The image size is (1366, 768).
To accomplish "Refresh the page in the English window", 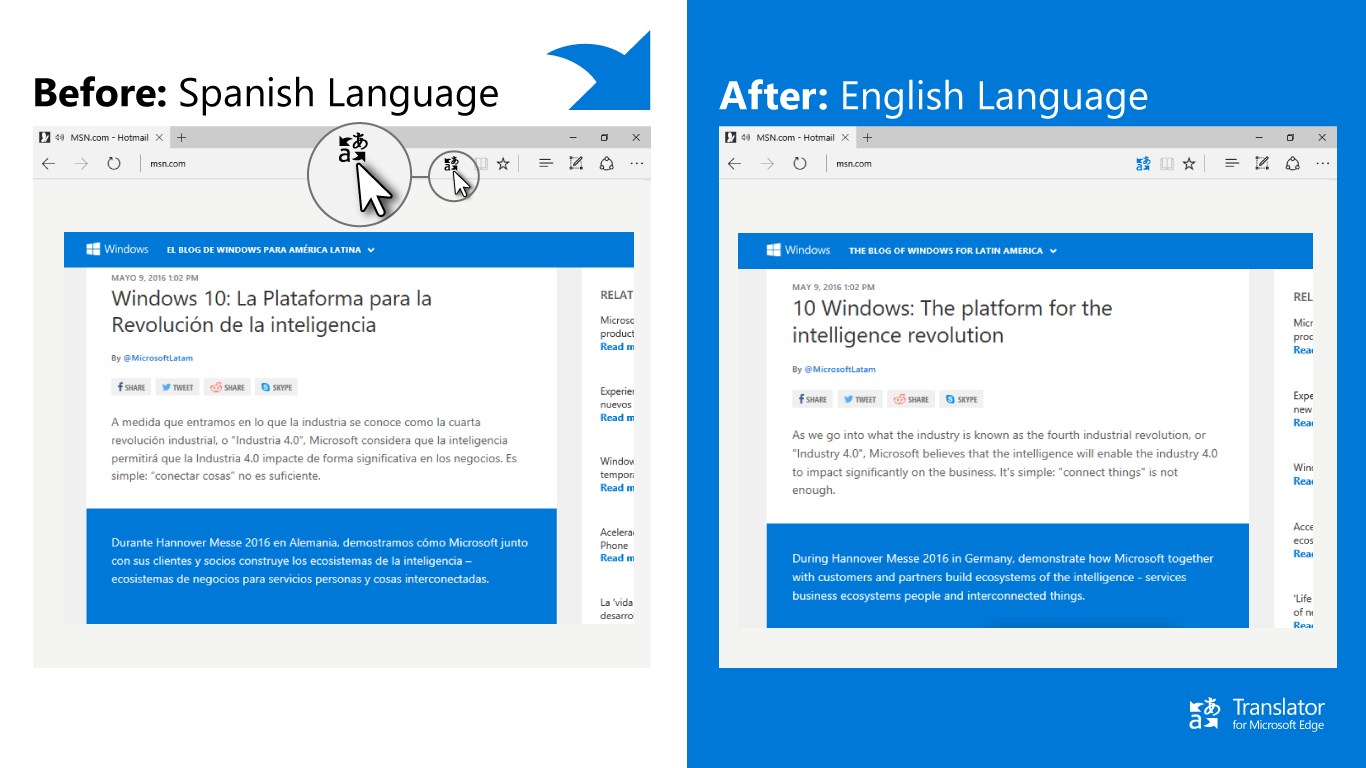I will click(x=800, y=164).
